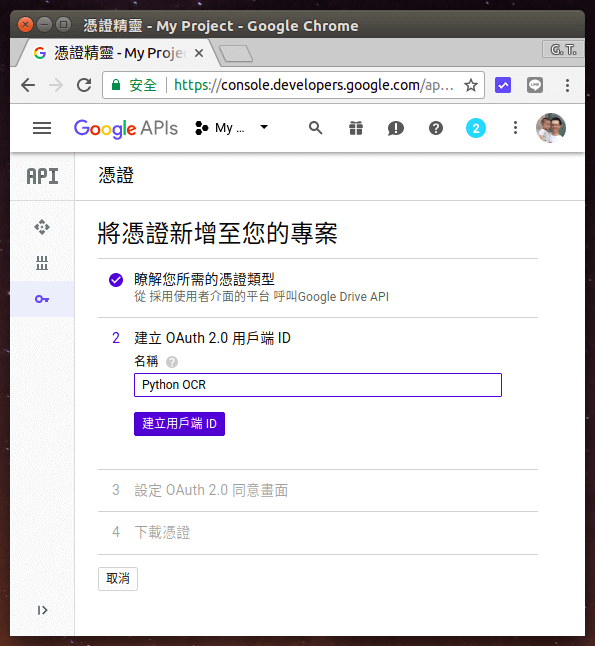Click the 憑證 page heading
The image size is (595, 646).
(116, 176)
